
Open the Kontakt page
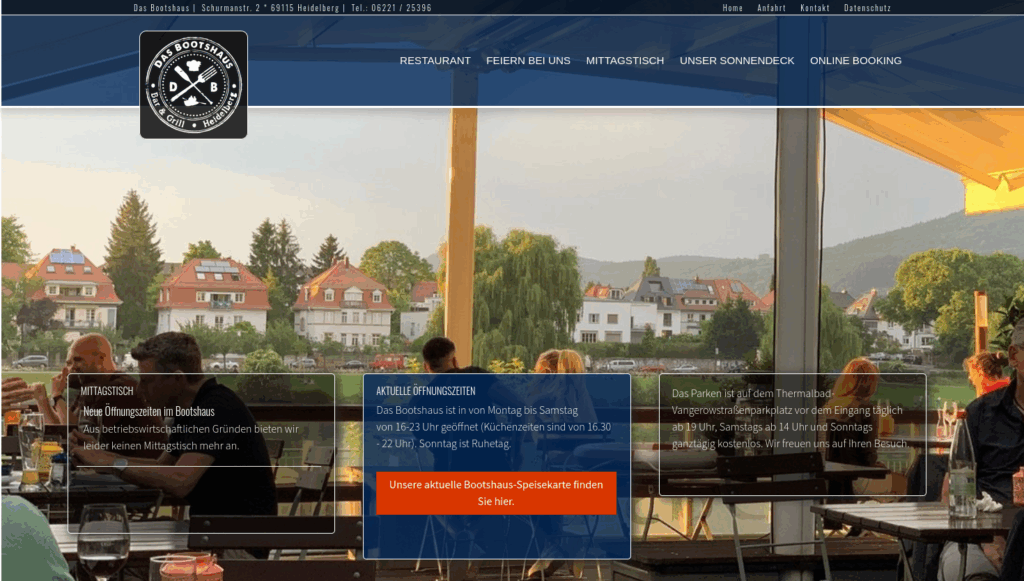(x=814, y=8)
